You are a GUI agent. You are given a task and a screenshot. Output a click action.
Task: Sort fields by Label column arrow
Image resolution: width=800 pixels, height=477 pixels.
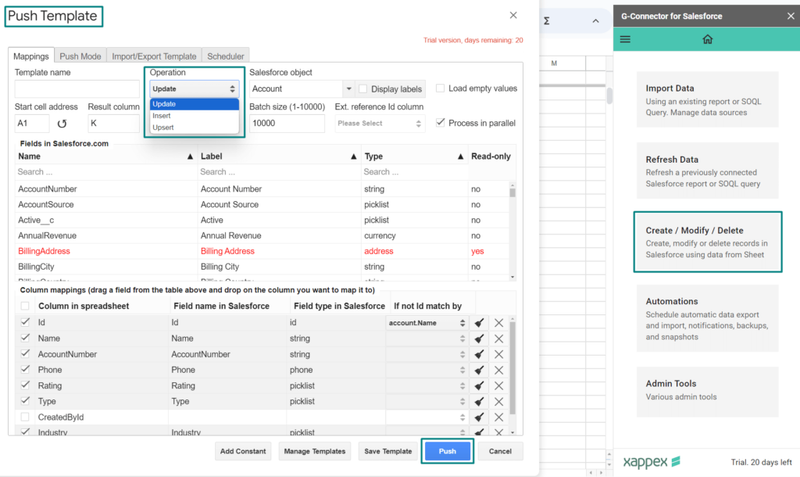(353, 157)
